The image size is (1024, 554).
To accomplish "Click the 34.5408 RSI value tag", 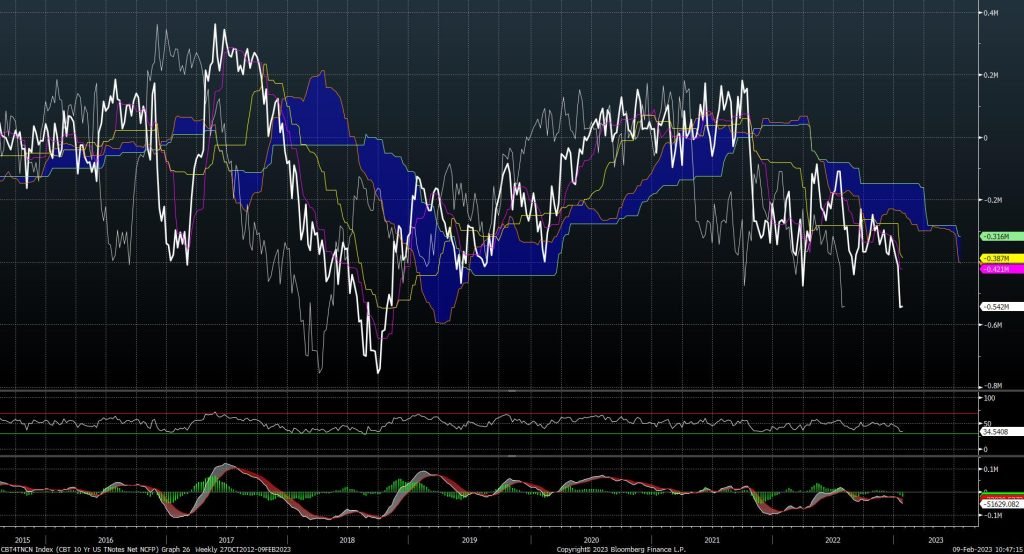I will point(1002,432).
